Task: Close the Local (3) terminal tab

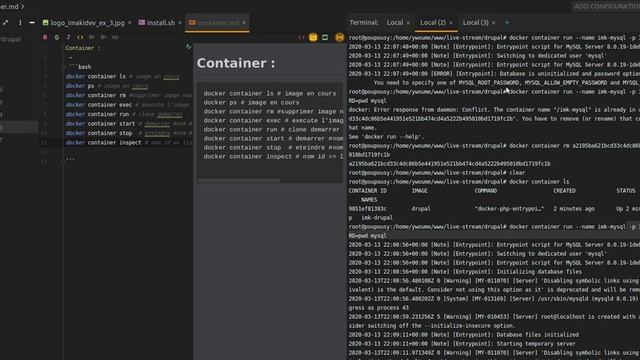Action: pyautogui.click(x=493, y=23)
